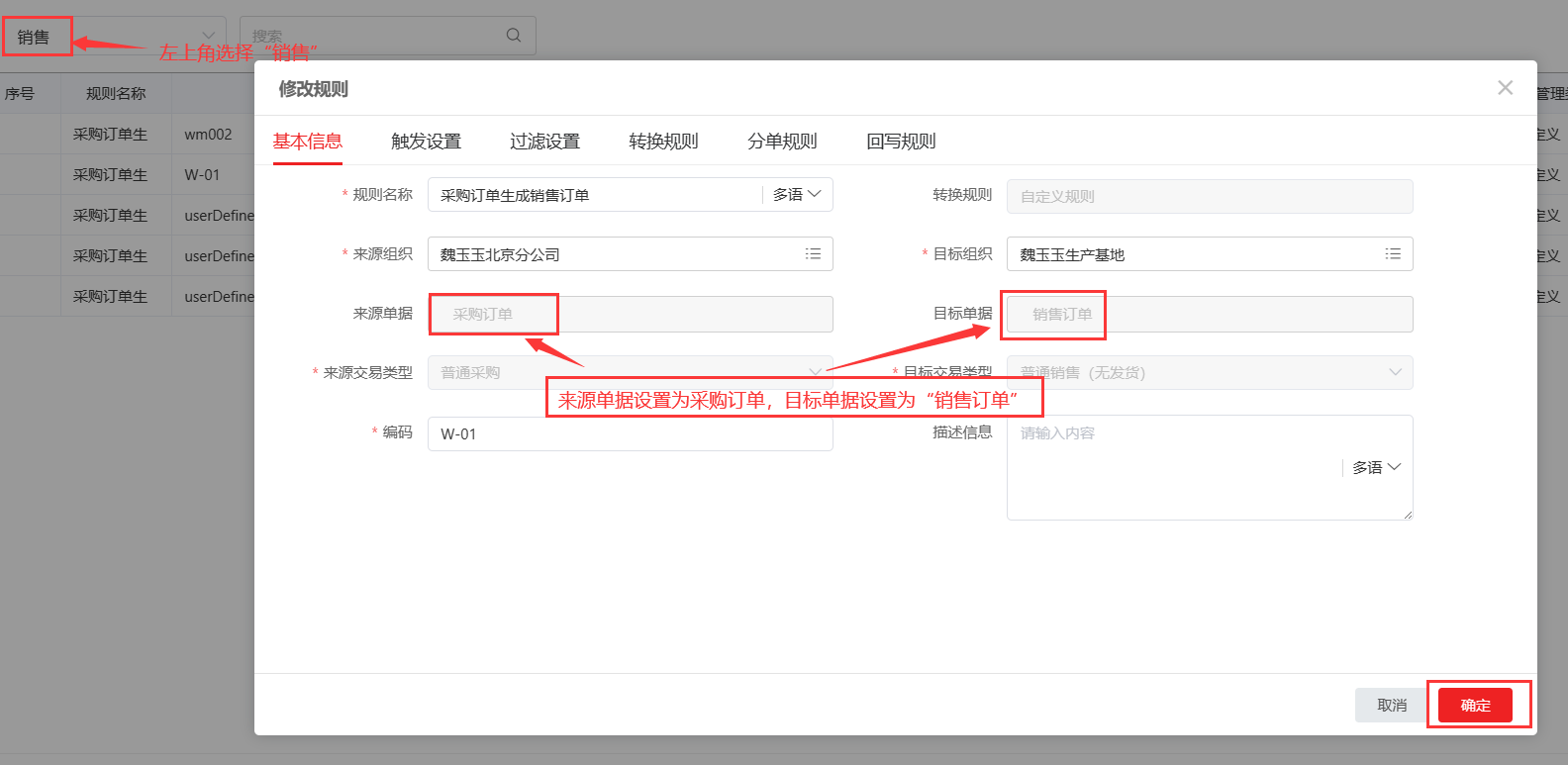Close the 修改规则 dialog

[1505, 88]
